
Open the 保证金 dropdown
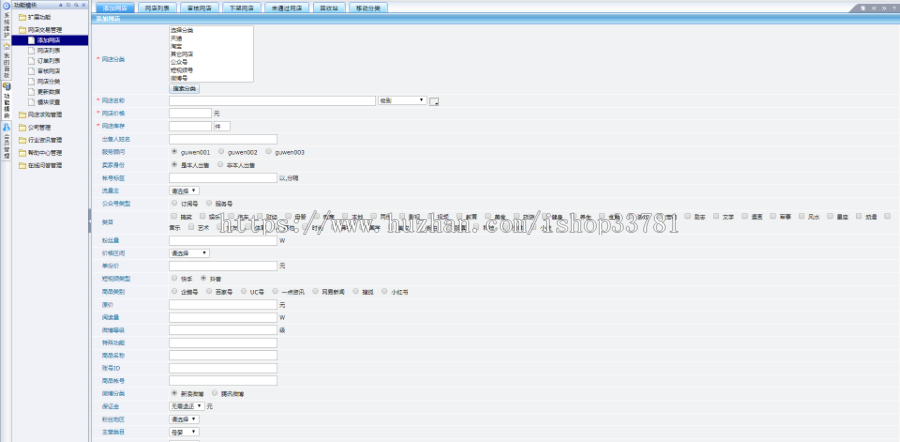[187, 406]
